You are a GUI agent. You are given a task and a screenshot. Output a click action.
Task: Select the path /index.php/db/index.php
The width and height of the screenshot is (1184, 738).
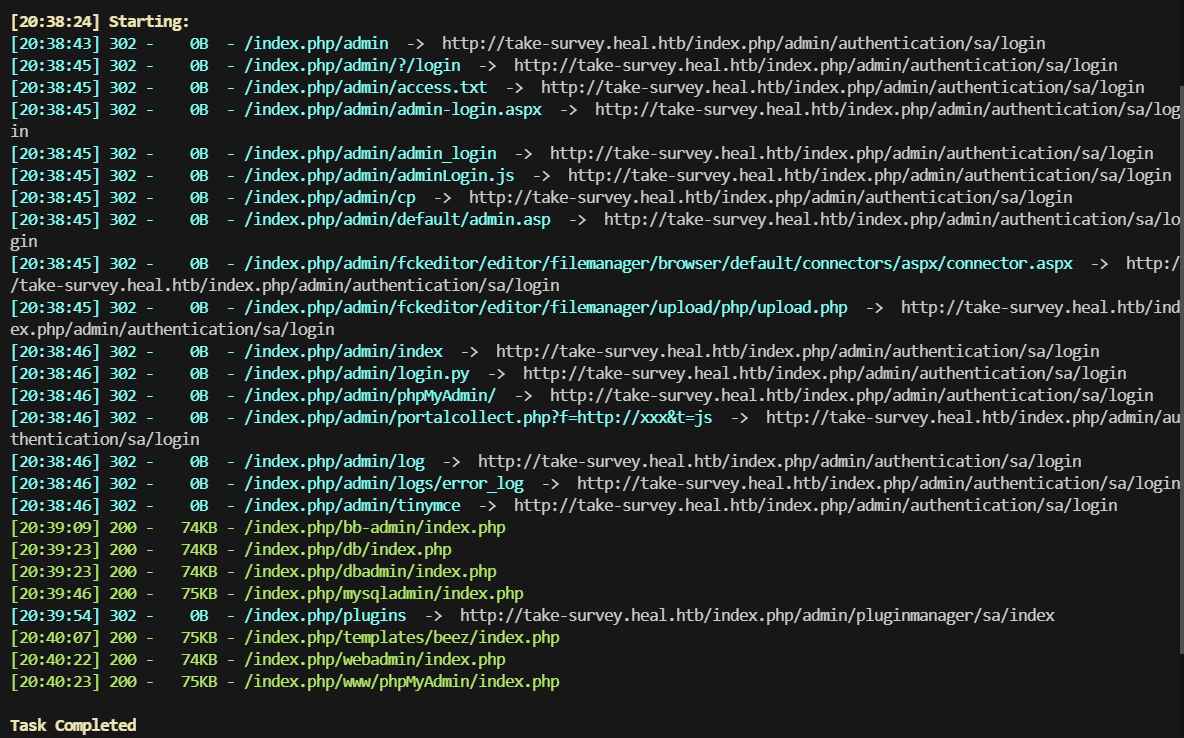coord(348,549)
